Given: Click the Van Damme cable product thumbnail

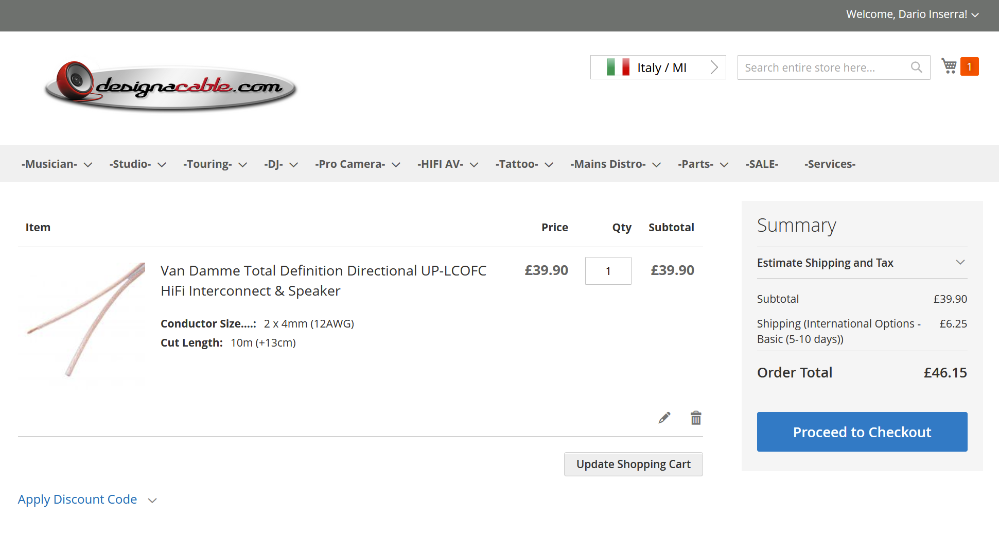Looking at the screenshot, I should pos(84,319).
